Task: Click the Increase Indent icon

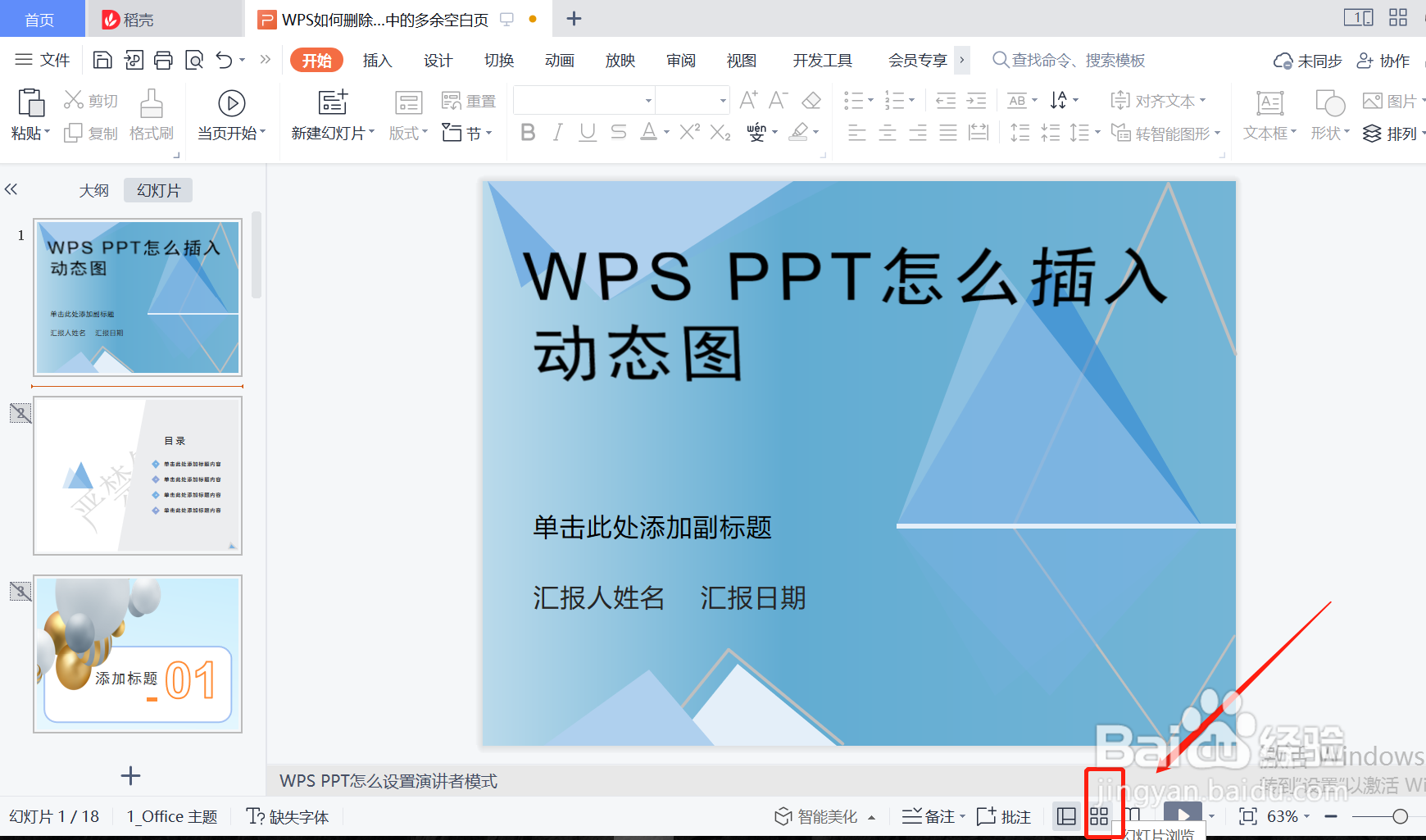Action: (x=976, y=101)
